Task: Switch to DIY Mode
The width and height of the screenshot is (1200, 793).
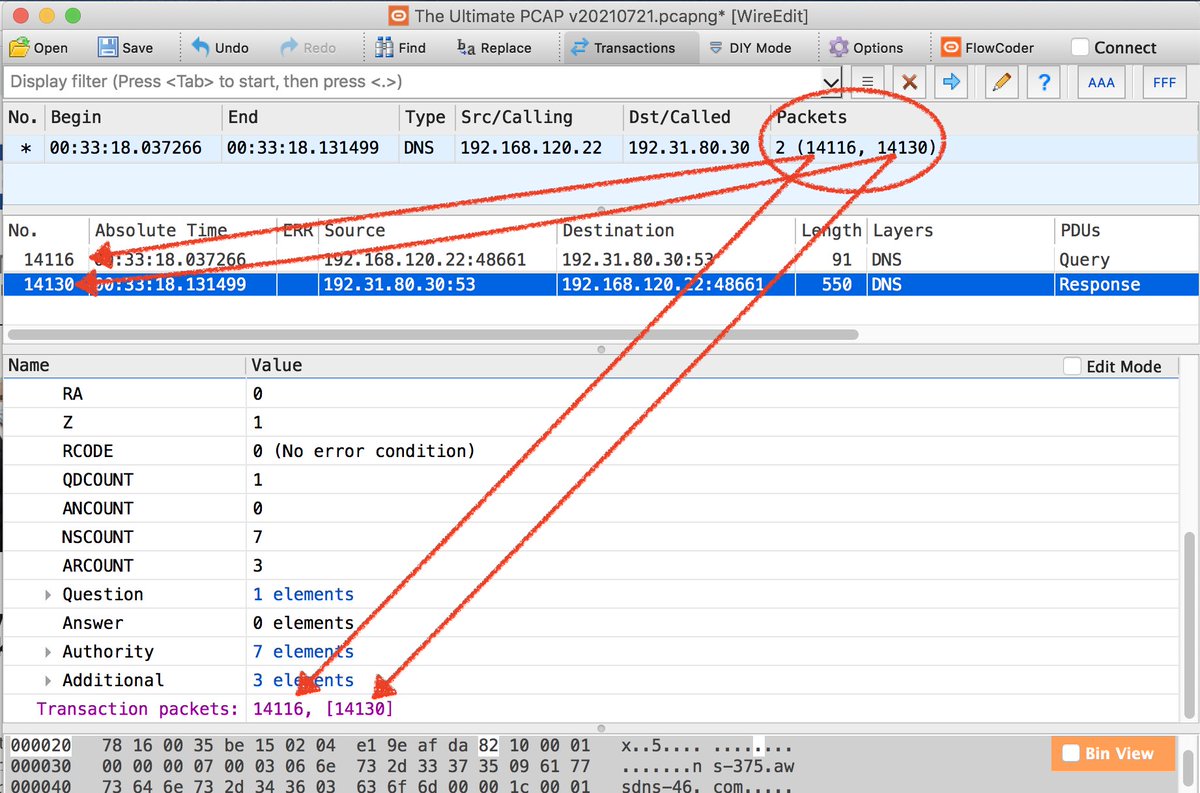Action: pyautogui.click(x=749, y=47)
